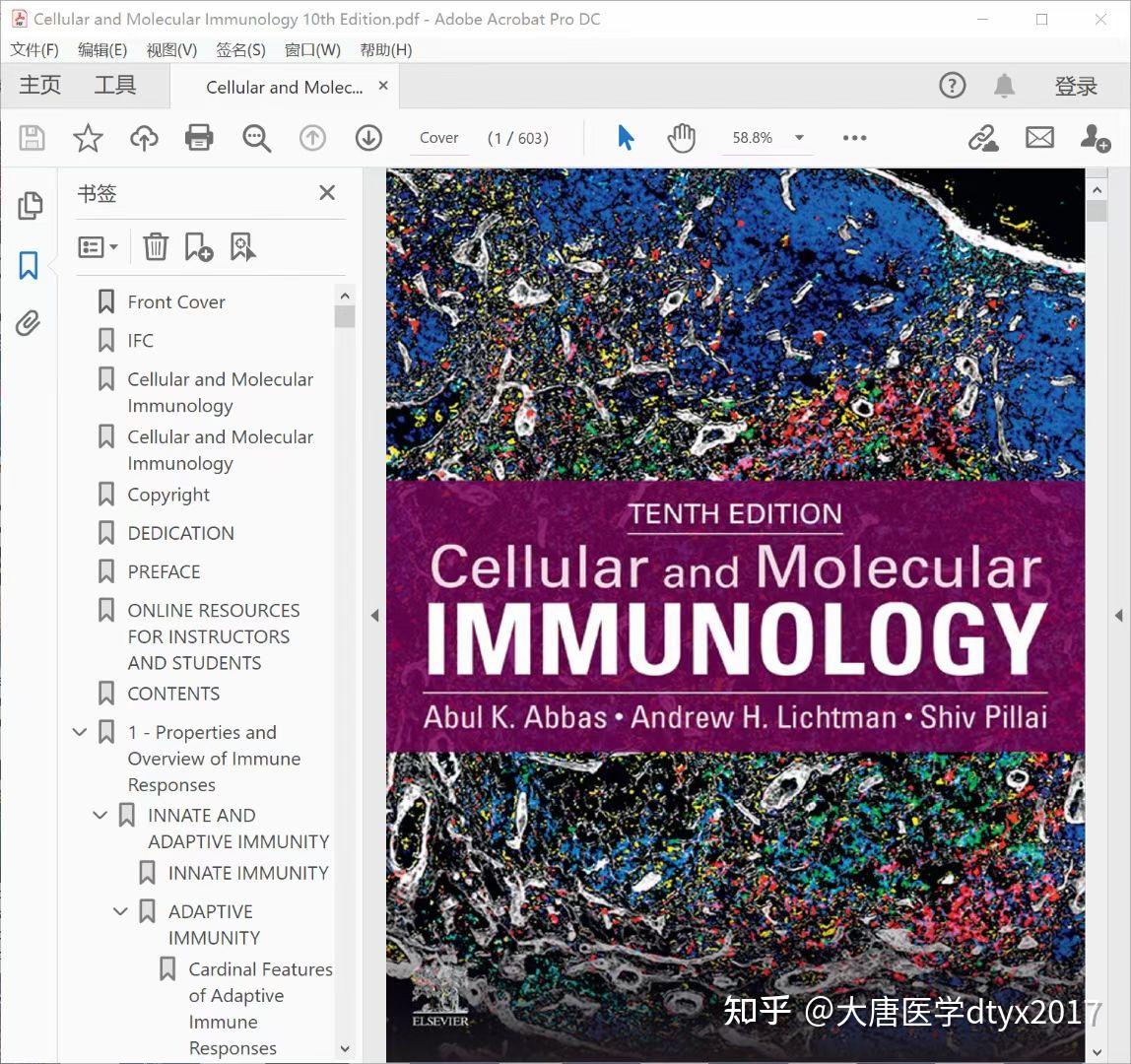The height and width of the screenshot is (1064, 1131).
Task: Select the CONTENTS bookmark
Action: coord(173,694)
